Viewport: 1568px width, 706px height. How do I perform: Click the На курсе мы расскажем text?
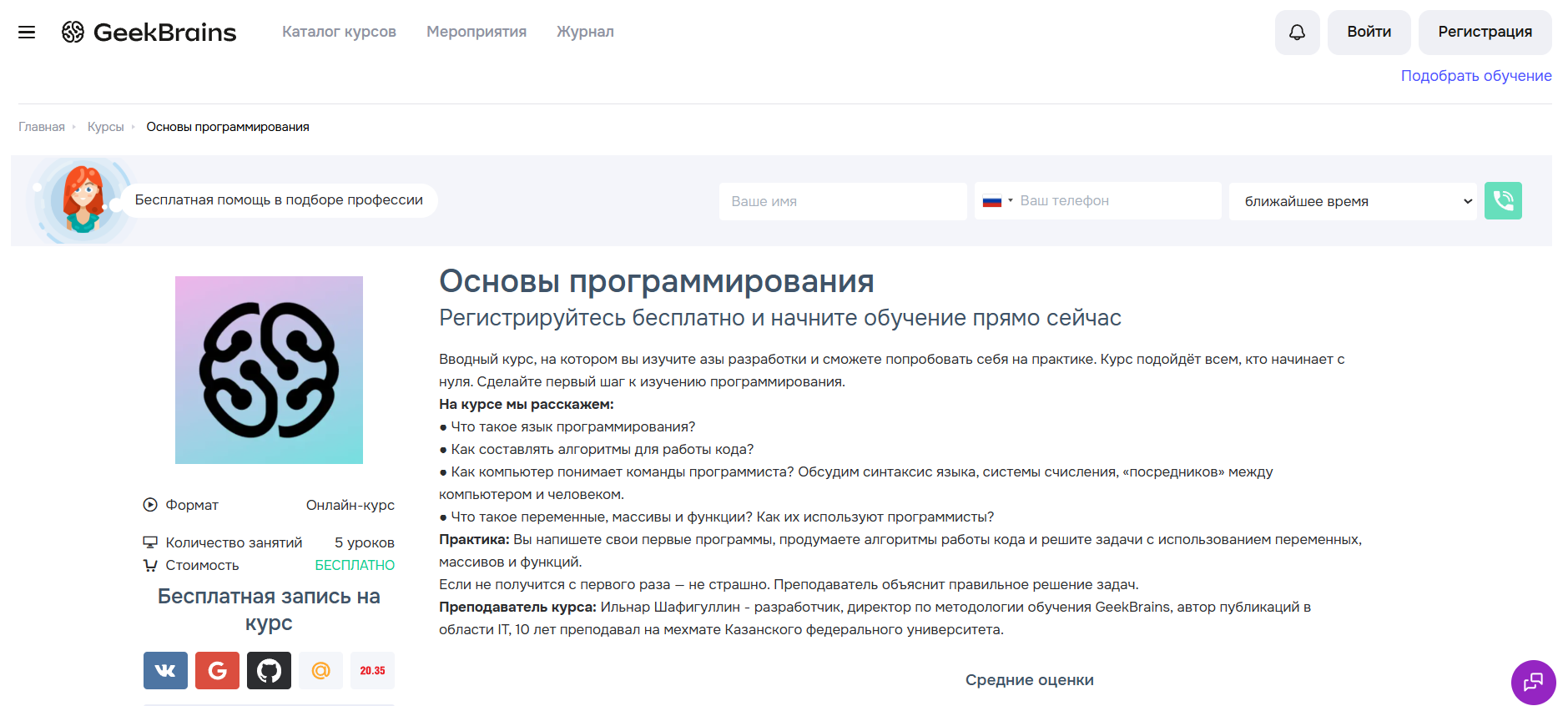click(527, 404)
